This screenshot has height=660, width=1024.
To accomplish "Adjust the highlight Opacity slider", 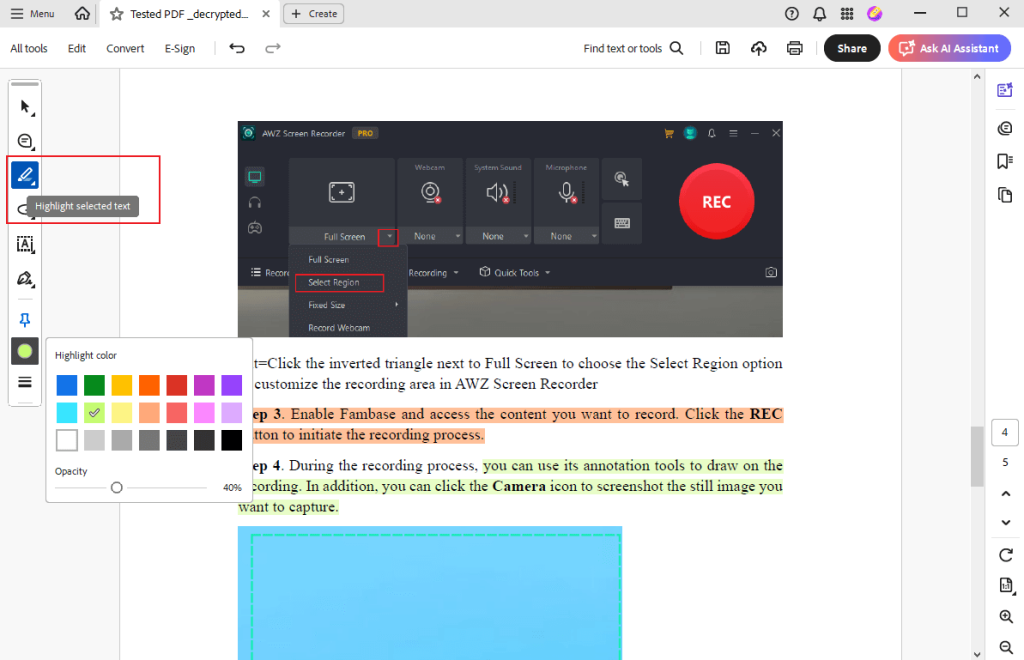I will coord(116,487).
